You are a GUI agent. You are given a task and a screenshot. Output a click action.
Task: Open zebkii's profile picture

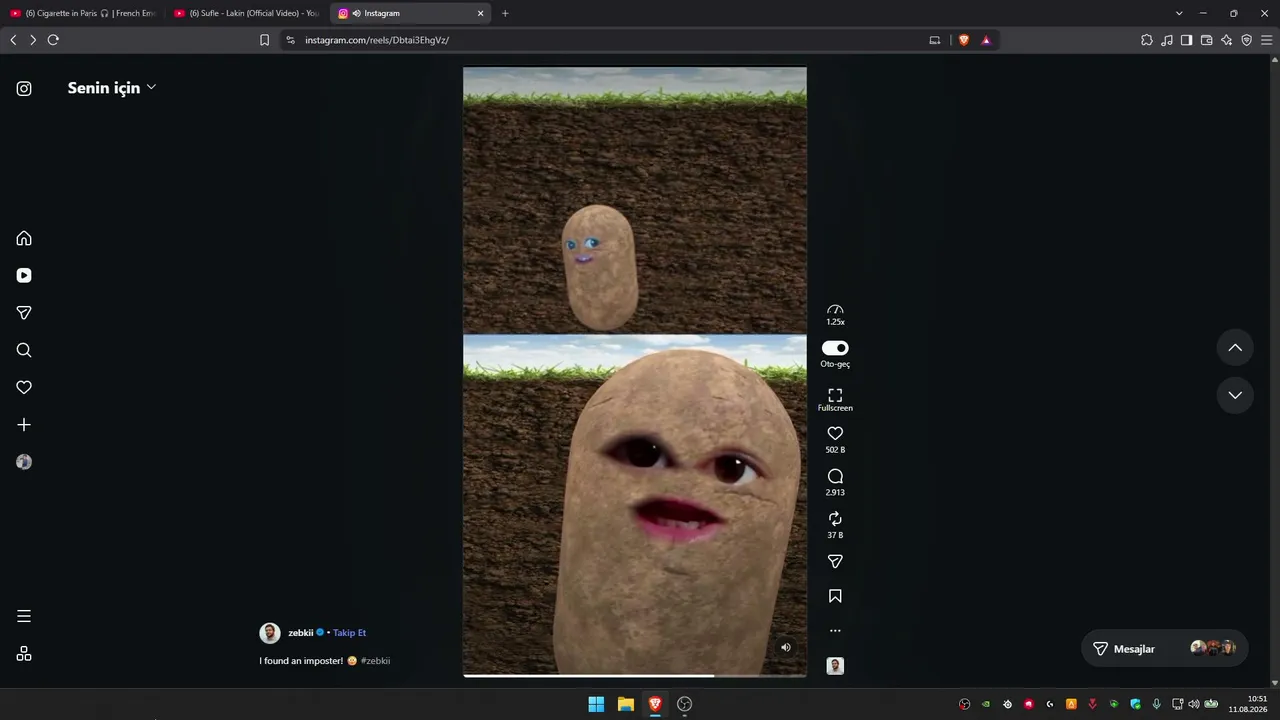point(270,633)
